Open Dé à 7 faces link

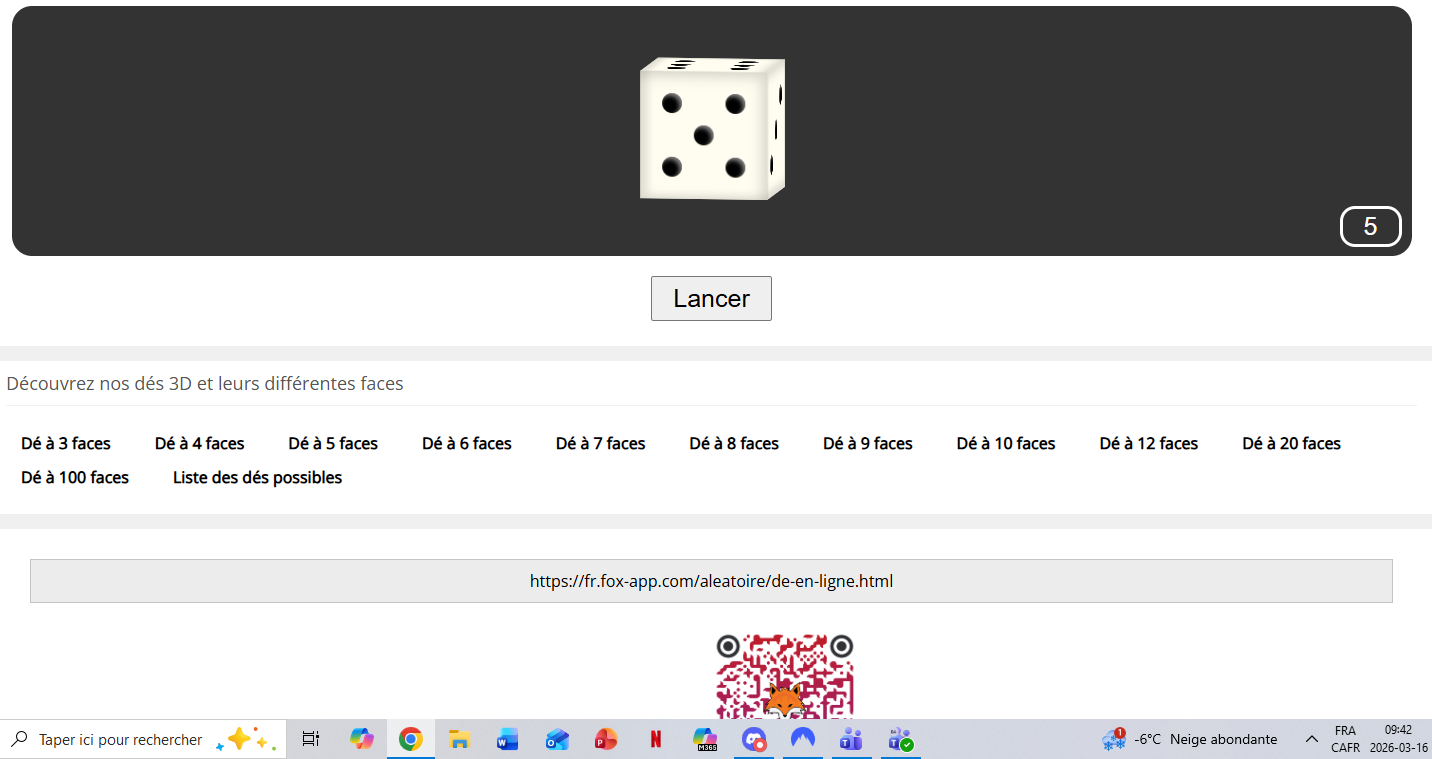click(601, 443)
